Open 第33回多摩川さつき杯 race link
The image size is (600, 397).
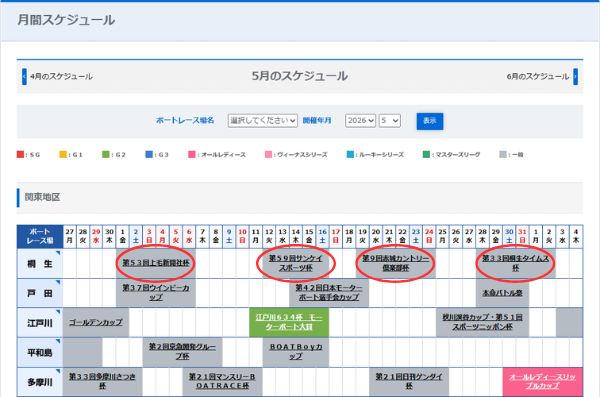point(102,381)
